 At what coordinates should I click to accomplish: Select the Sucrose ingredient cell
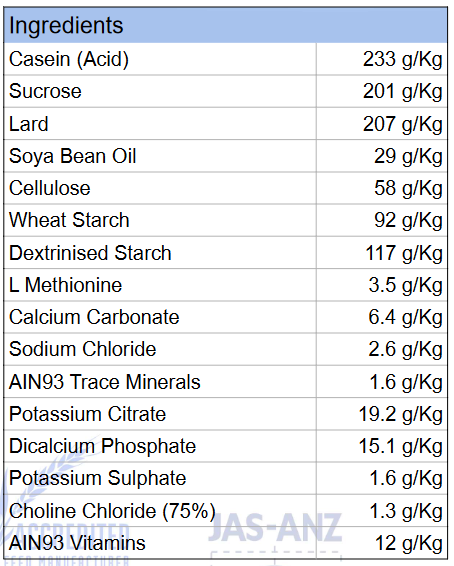click(x=160, y=91)
